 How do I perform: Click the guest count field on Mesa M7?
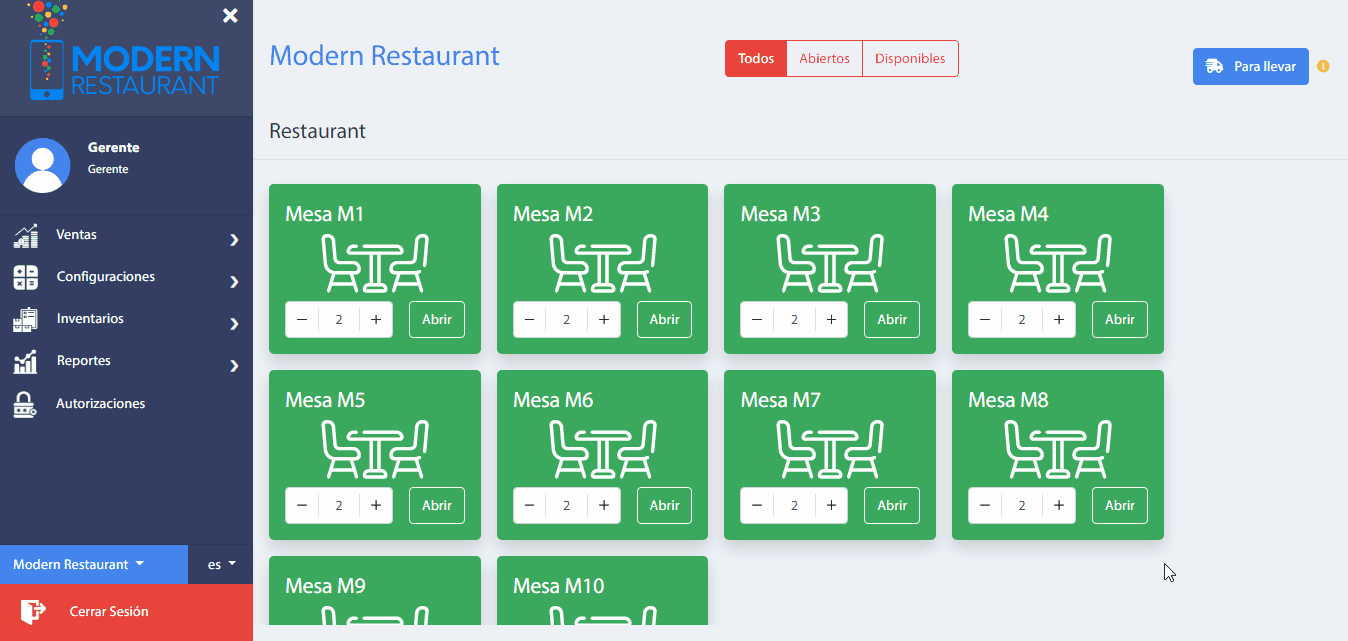tap(794, 506)
